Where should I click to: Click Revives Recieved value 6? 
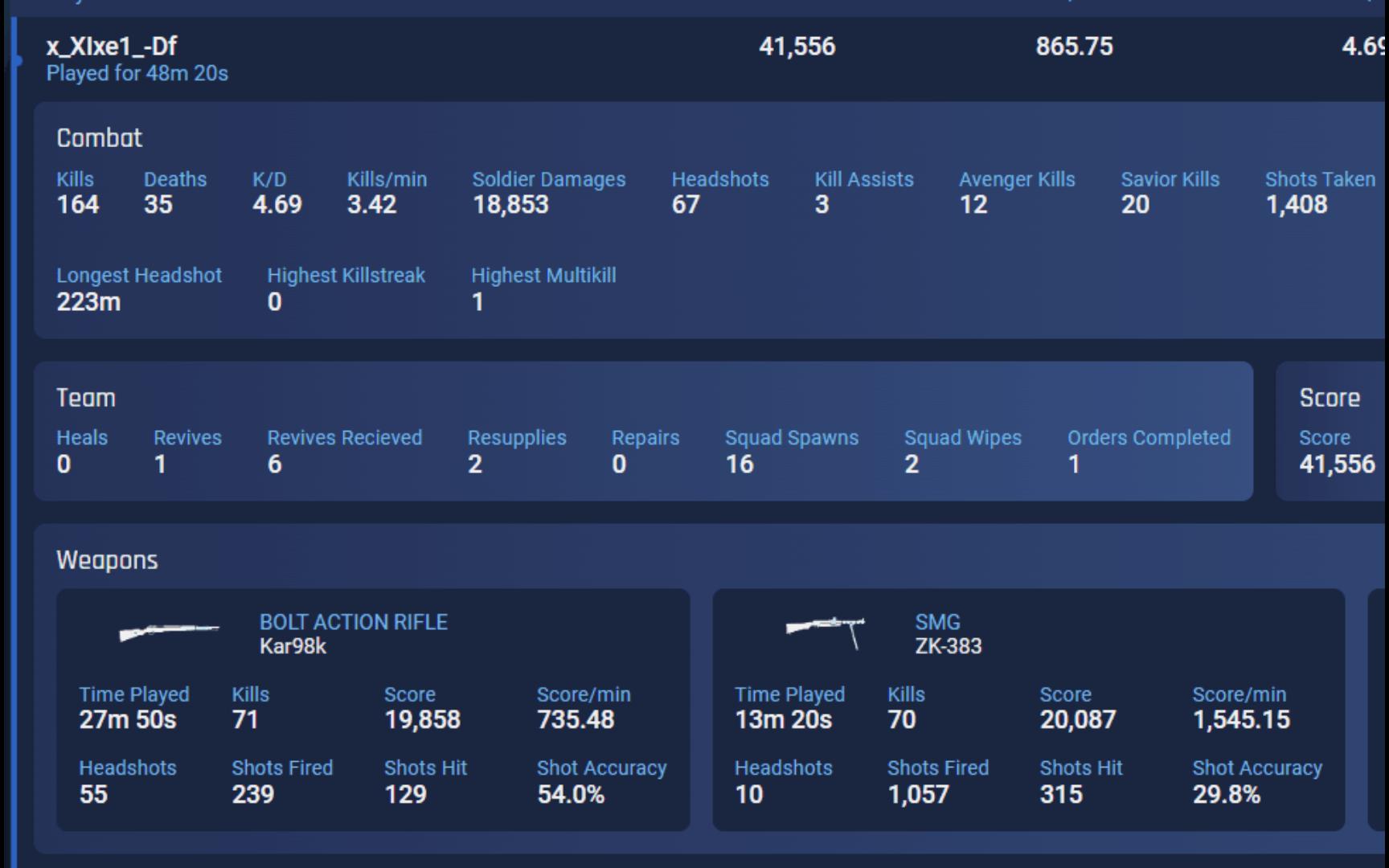click(x=275, y=465)
